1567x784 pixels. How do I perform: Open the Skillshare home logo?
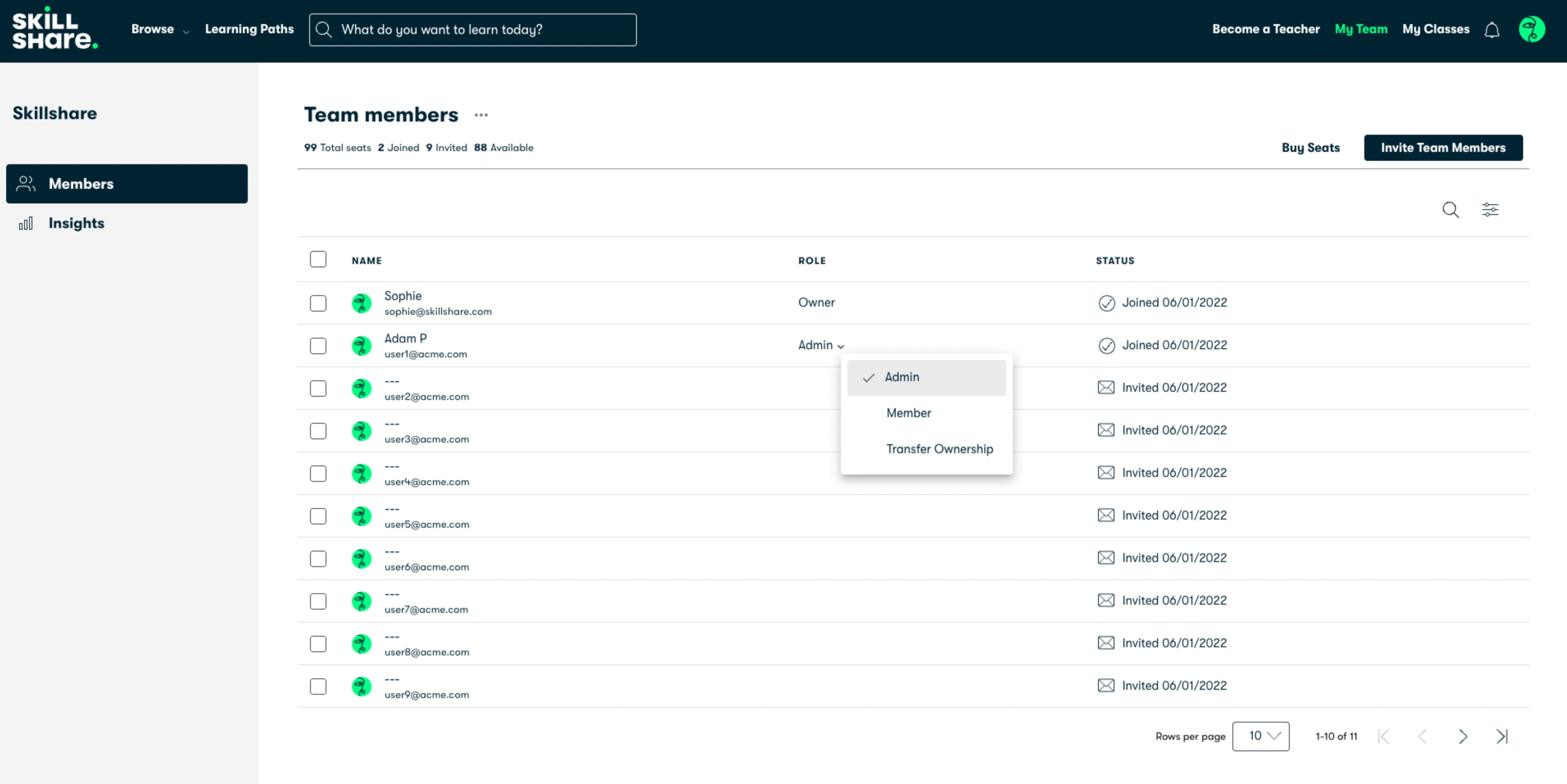[x=54, y=29]
